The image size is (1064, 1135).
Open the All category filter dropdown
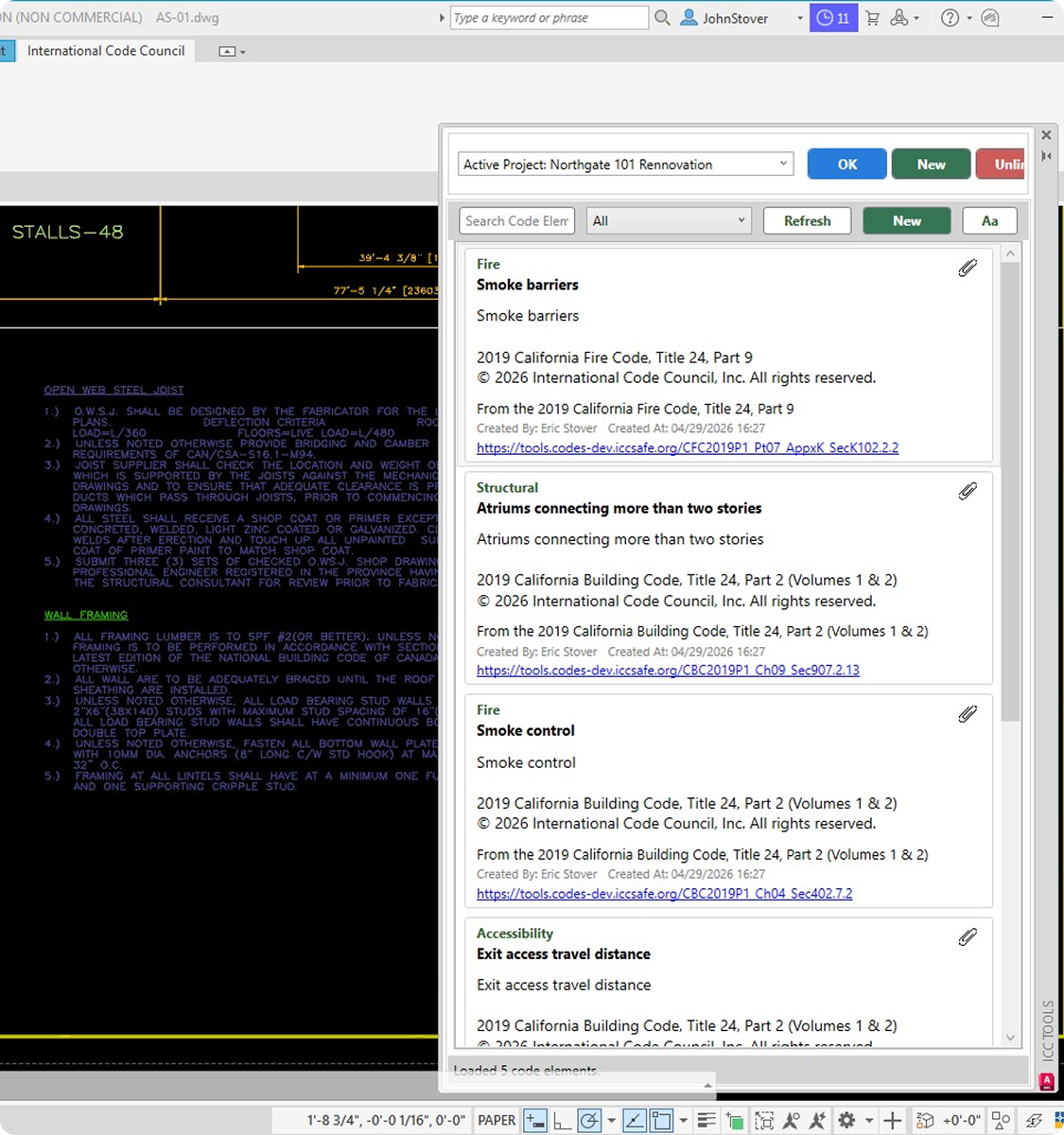pos(669,221)
